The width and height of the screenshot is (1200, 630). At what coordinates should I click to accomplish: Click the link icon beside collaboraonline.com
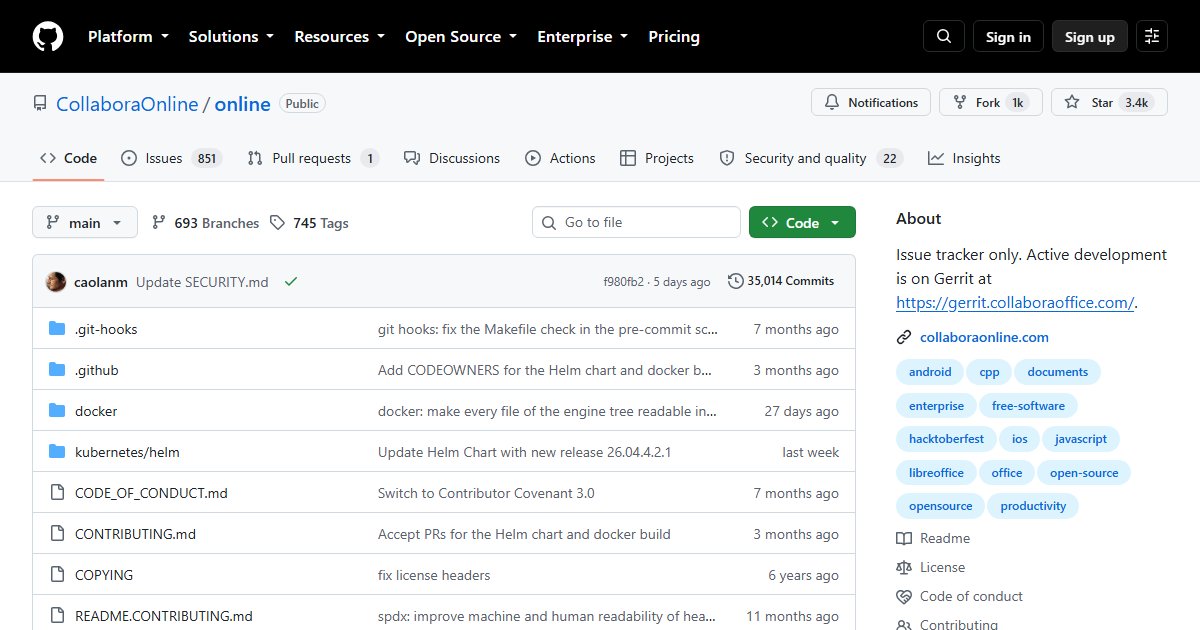pos(904,337)
